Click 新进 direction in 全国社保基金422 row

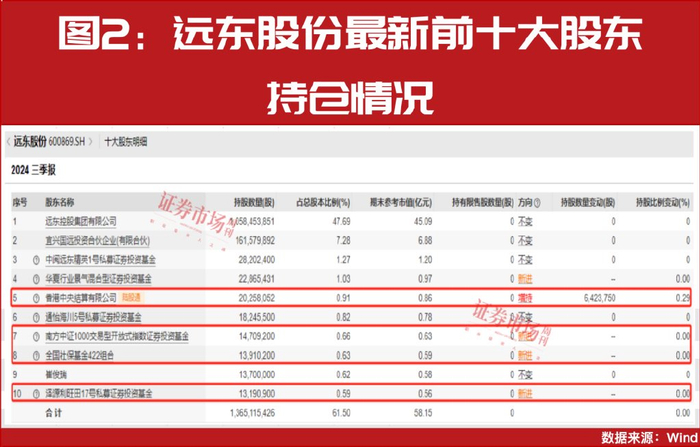[x=525, y=355]
